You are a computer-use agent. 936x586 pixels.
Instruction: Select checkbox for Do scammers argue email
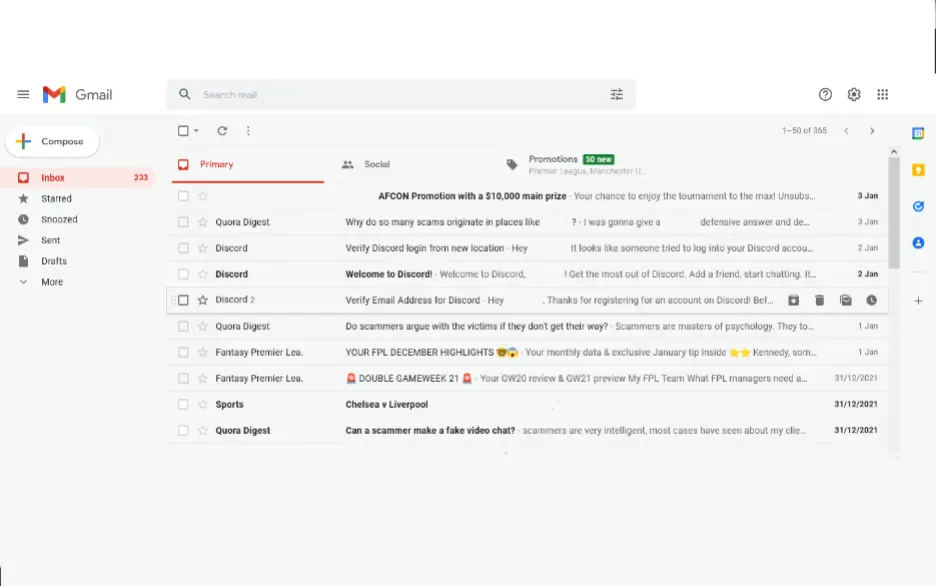183,326
